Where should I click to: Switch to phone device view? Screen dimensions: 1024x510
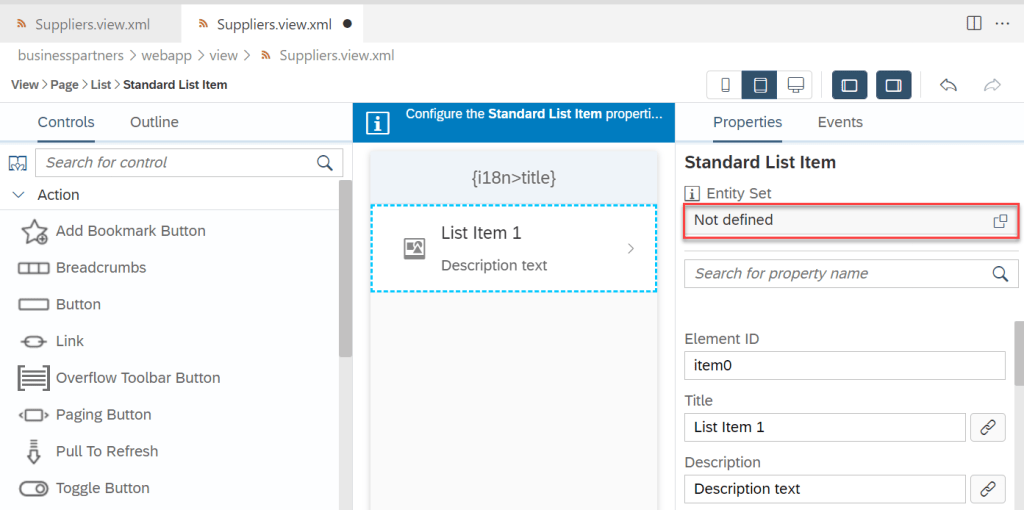click(725, 85)
